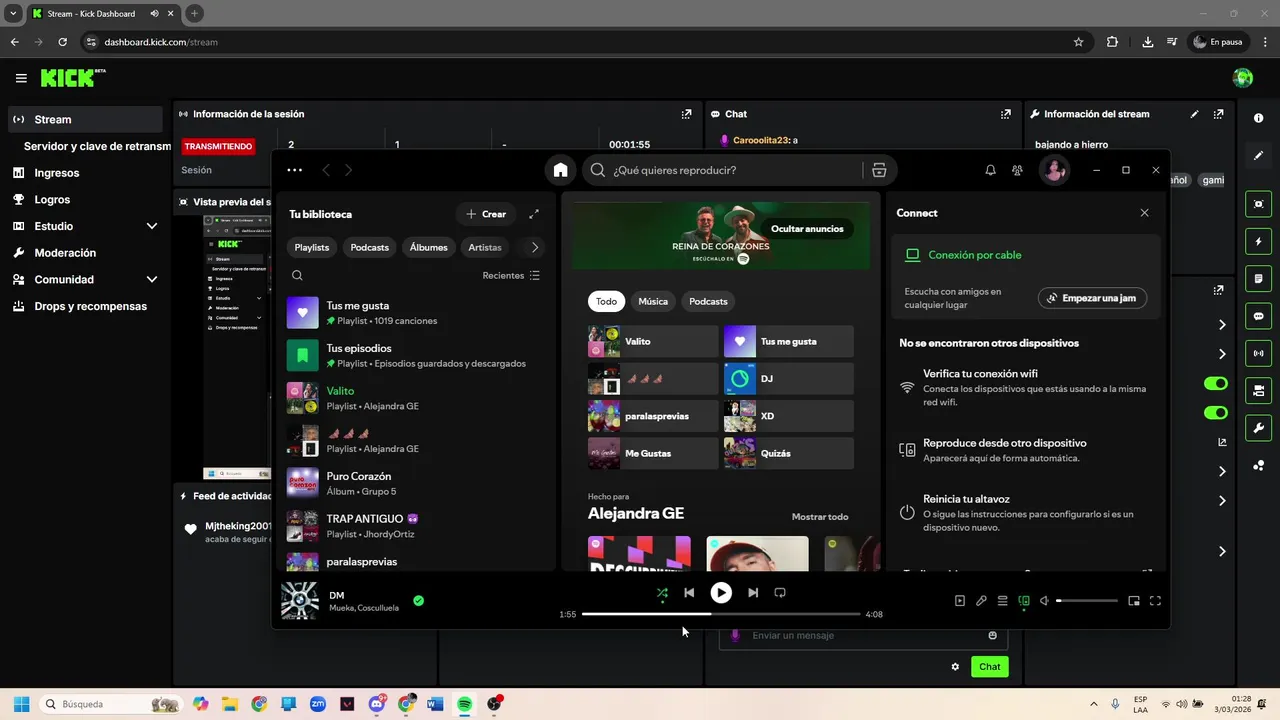Show more library filters with arrow
Viewport: 1280px width, 720px height.
[x=535, y=247]
